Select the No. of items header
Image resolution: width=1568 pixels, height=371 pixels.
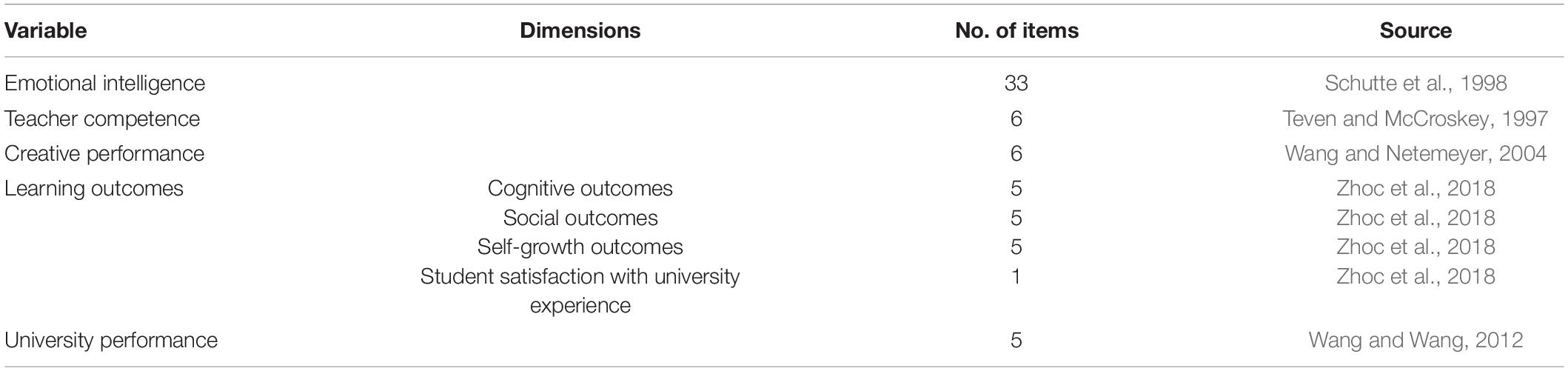(x=1016, y=30)
